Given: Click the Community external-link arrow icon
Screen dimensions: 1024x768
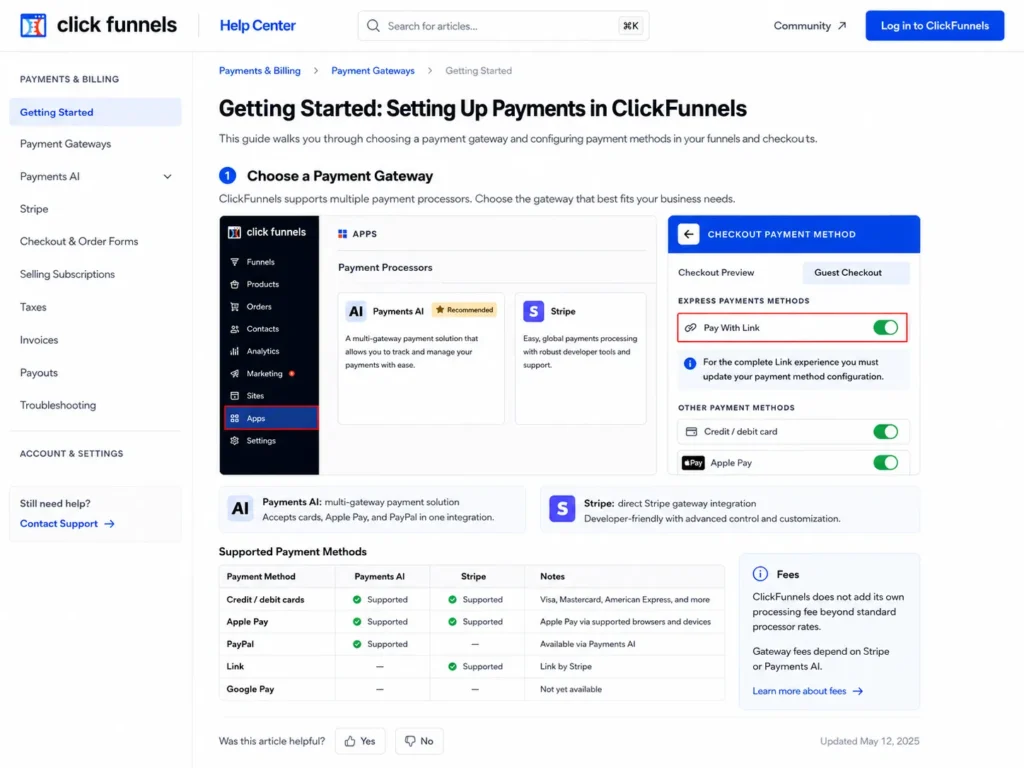Looking at the screenshot, I should pyautogui.click(x=842, y=25).
